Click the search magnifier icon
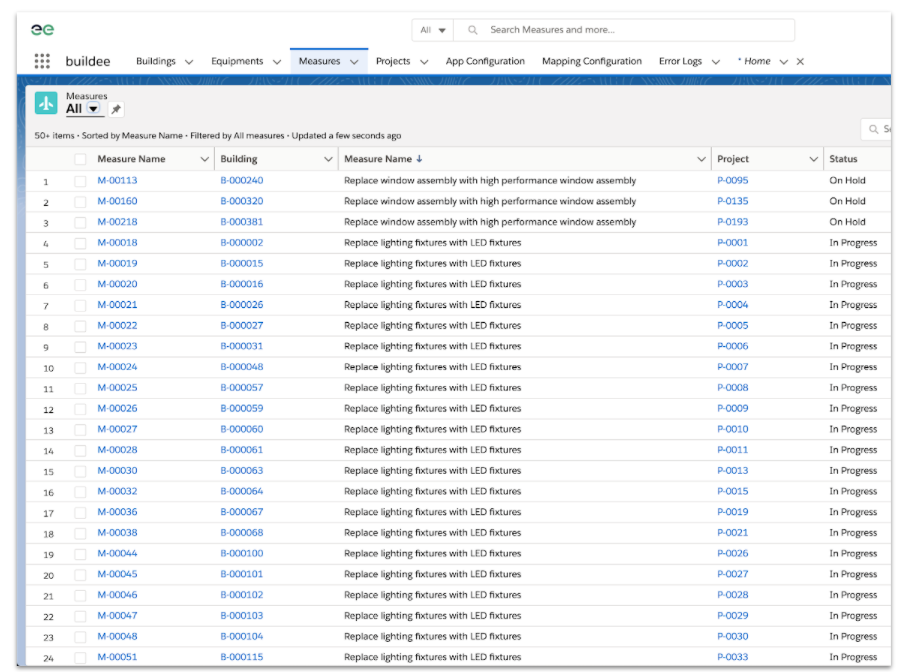This screenshot has height=672, width=907. click(x=473, y=30)
